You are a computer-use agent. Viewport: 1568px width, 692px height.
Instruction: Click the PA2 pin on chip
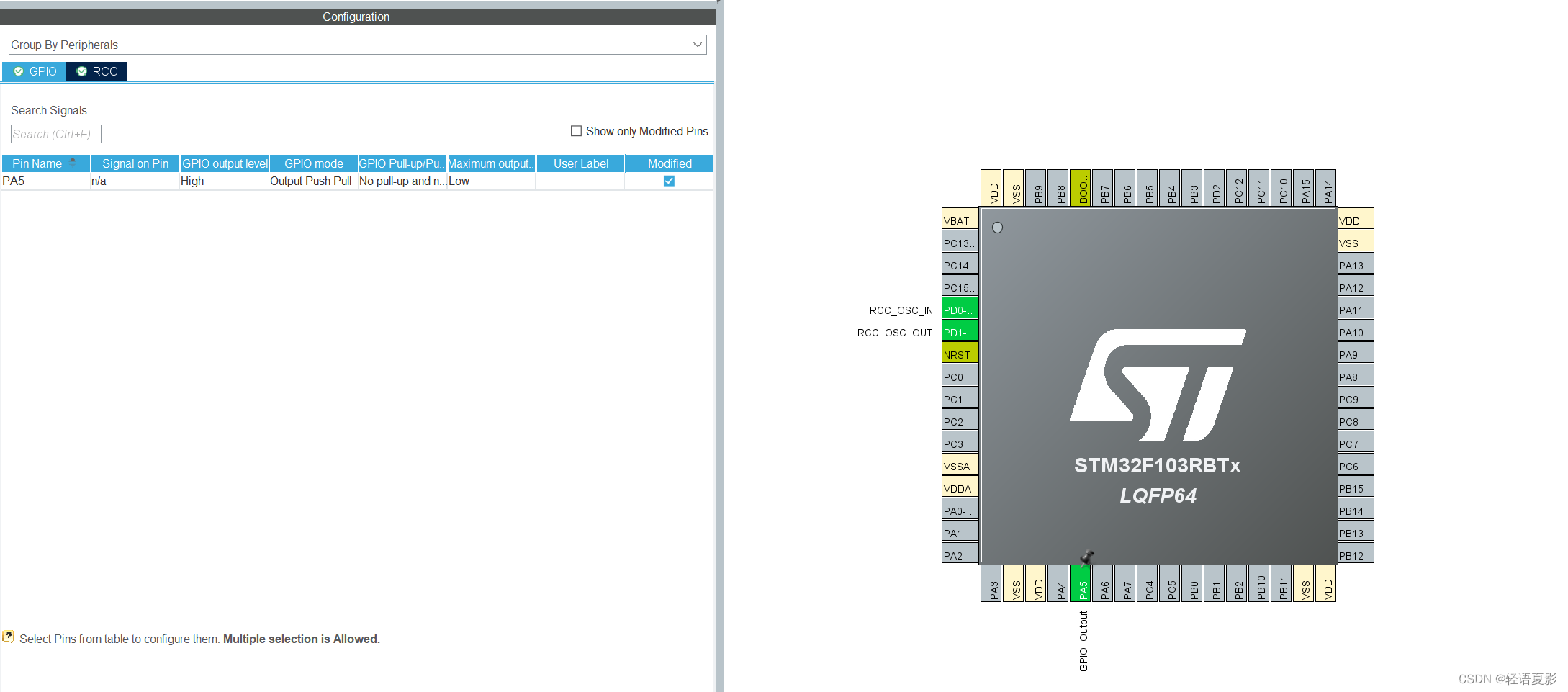click(x=960, y=554)
